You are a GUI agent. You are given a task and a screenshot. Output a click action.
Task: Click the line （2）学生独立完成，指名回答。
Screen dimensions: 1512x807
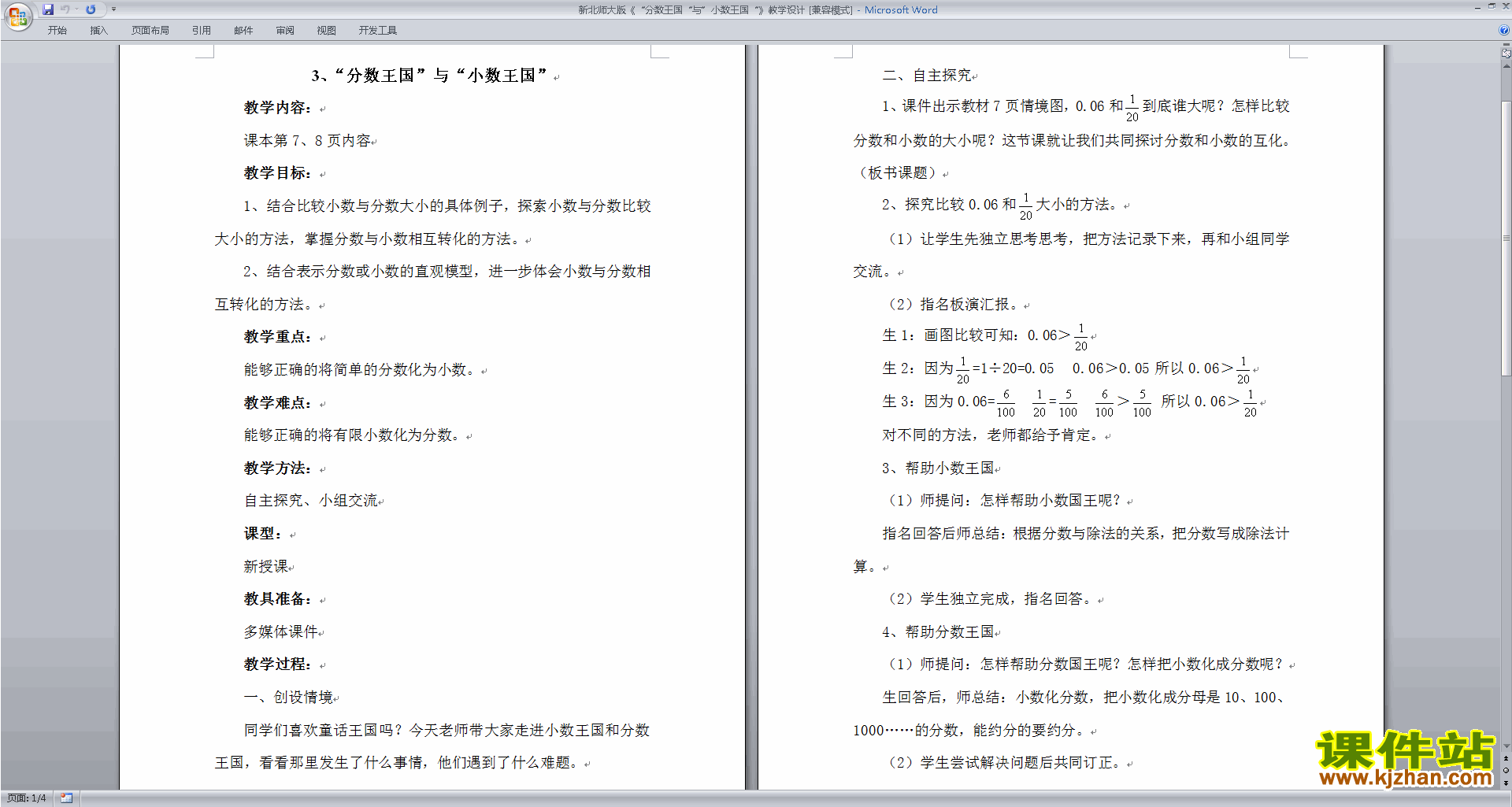click(x=991, y=599)
